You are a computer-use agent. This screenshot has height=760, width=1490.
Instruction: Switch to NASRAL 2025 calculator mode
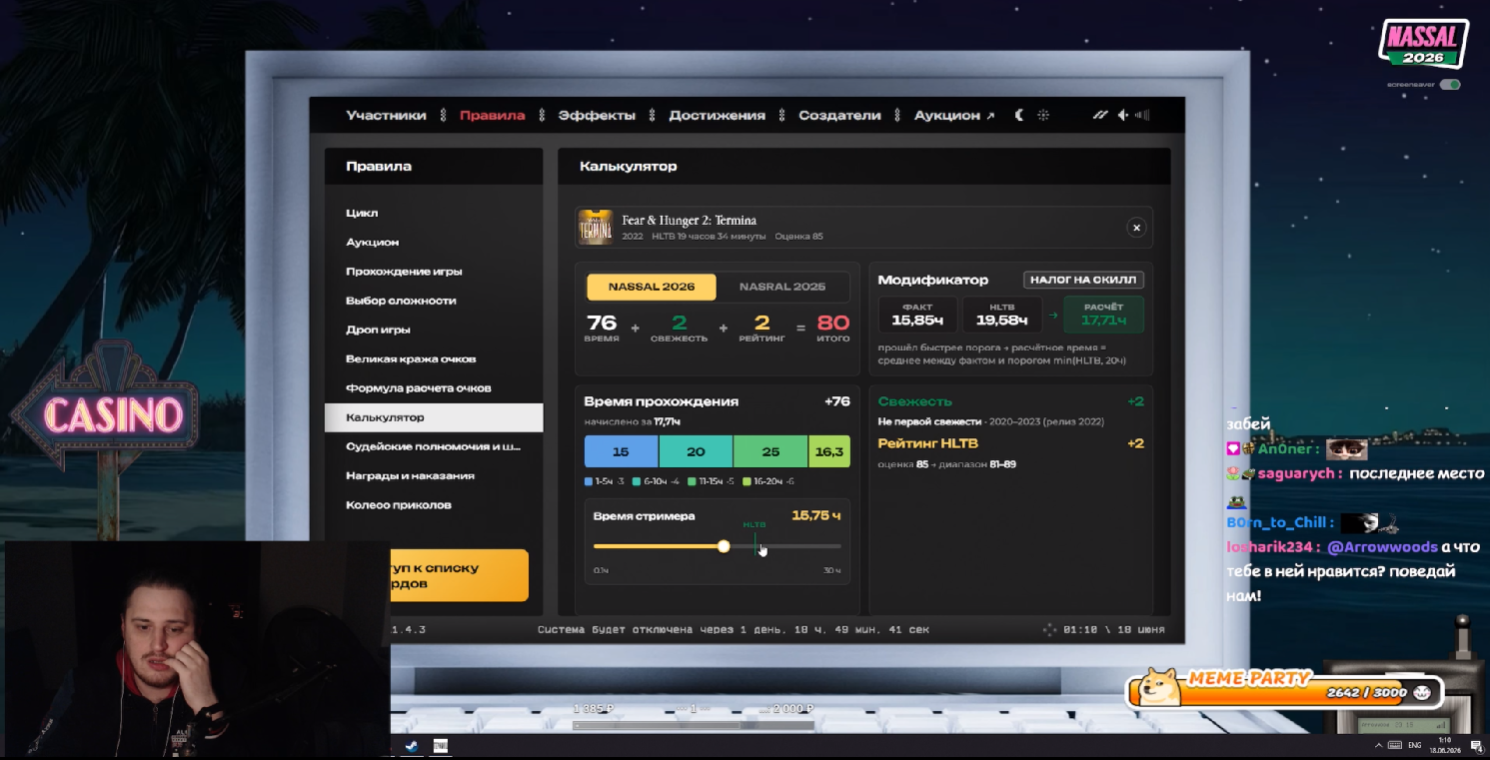[x=783, y=287]
